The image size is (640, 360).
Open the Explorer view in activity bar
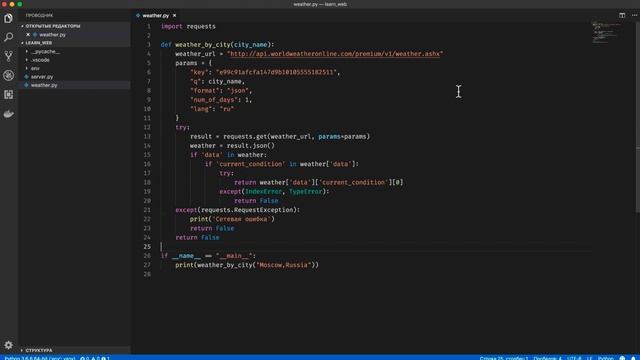click(x=9, y=18)
